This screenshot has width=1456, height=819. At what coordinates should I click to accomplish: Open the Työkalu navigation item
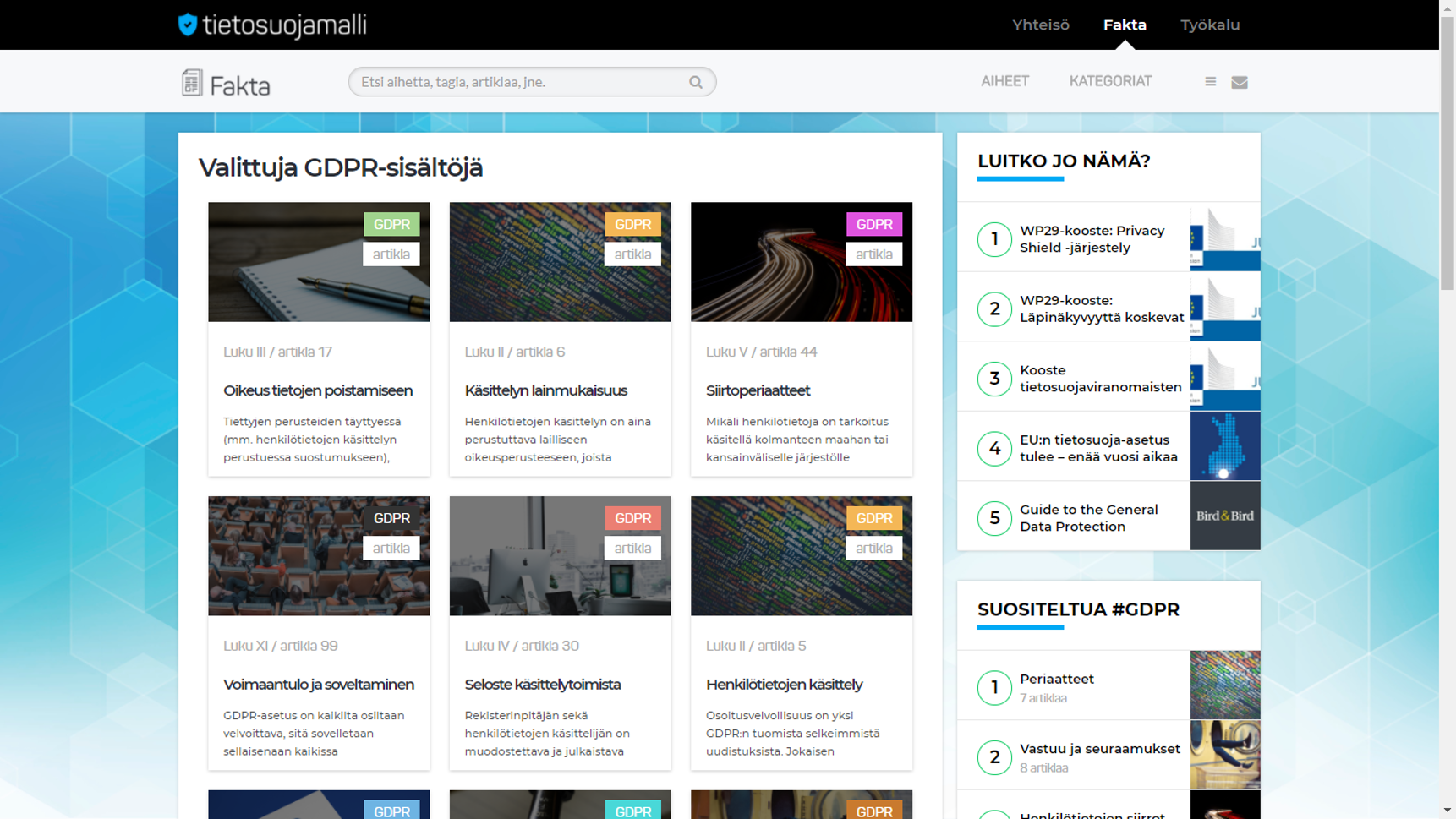(x=1210, y=25)
